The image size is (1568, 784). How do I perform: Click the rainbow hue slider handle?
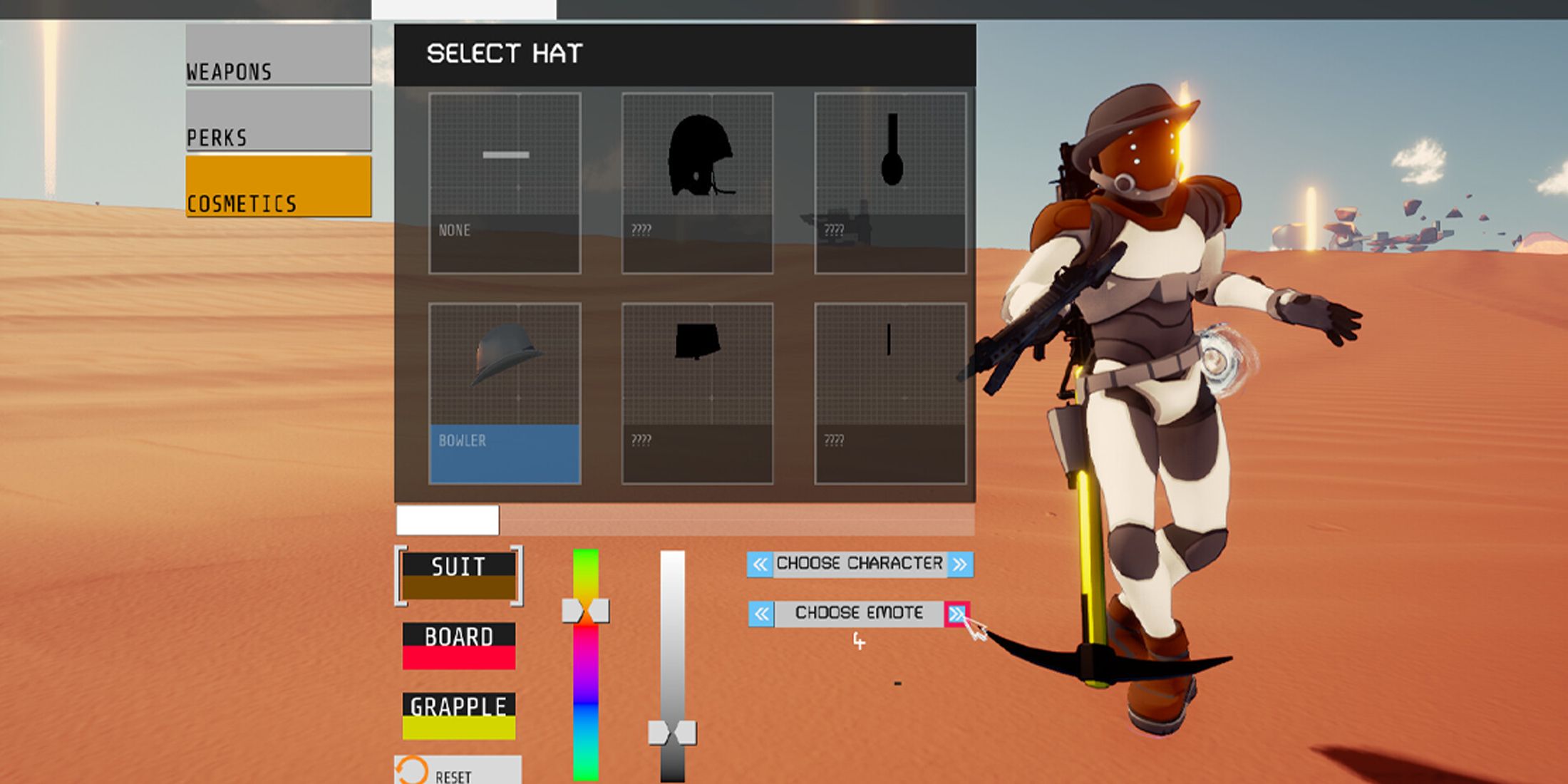coord(586,611)
